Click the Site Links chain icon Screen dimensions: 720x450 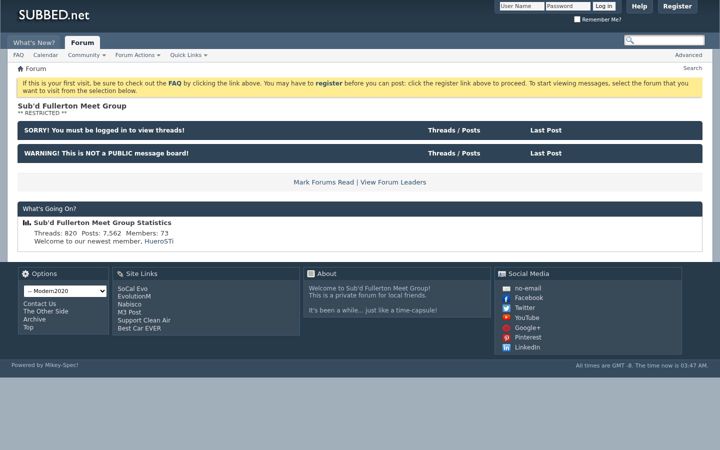pyautogui.click(x=120, y=274)
